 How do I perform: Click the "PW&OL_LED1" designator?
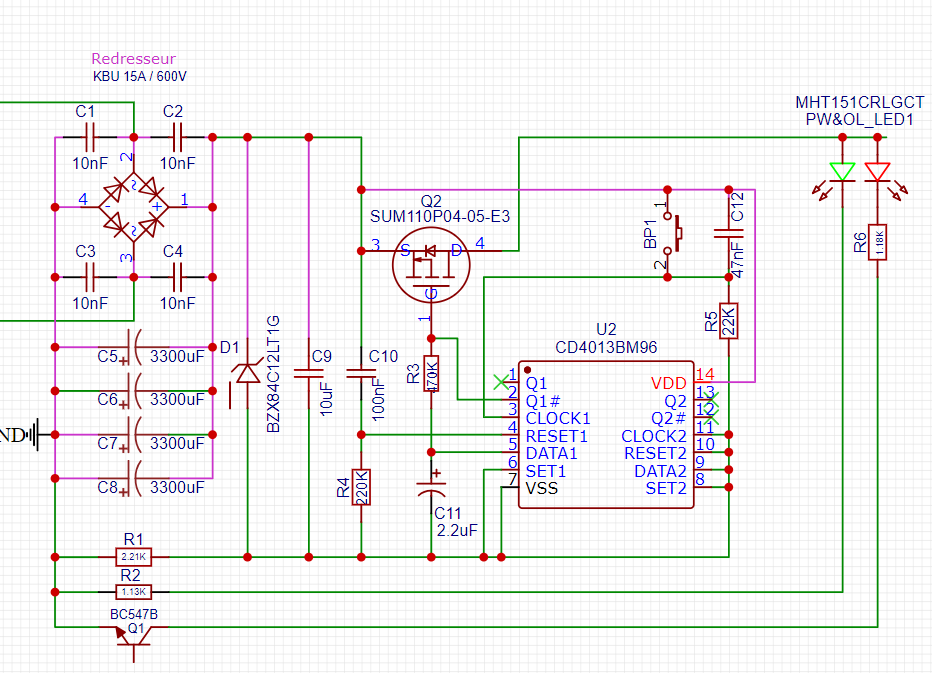coord(859,119)
